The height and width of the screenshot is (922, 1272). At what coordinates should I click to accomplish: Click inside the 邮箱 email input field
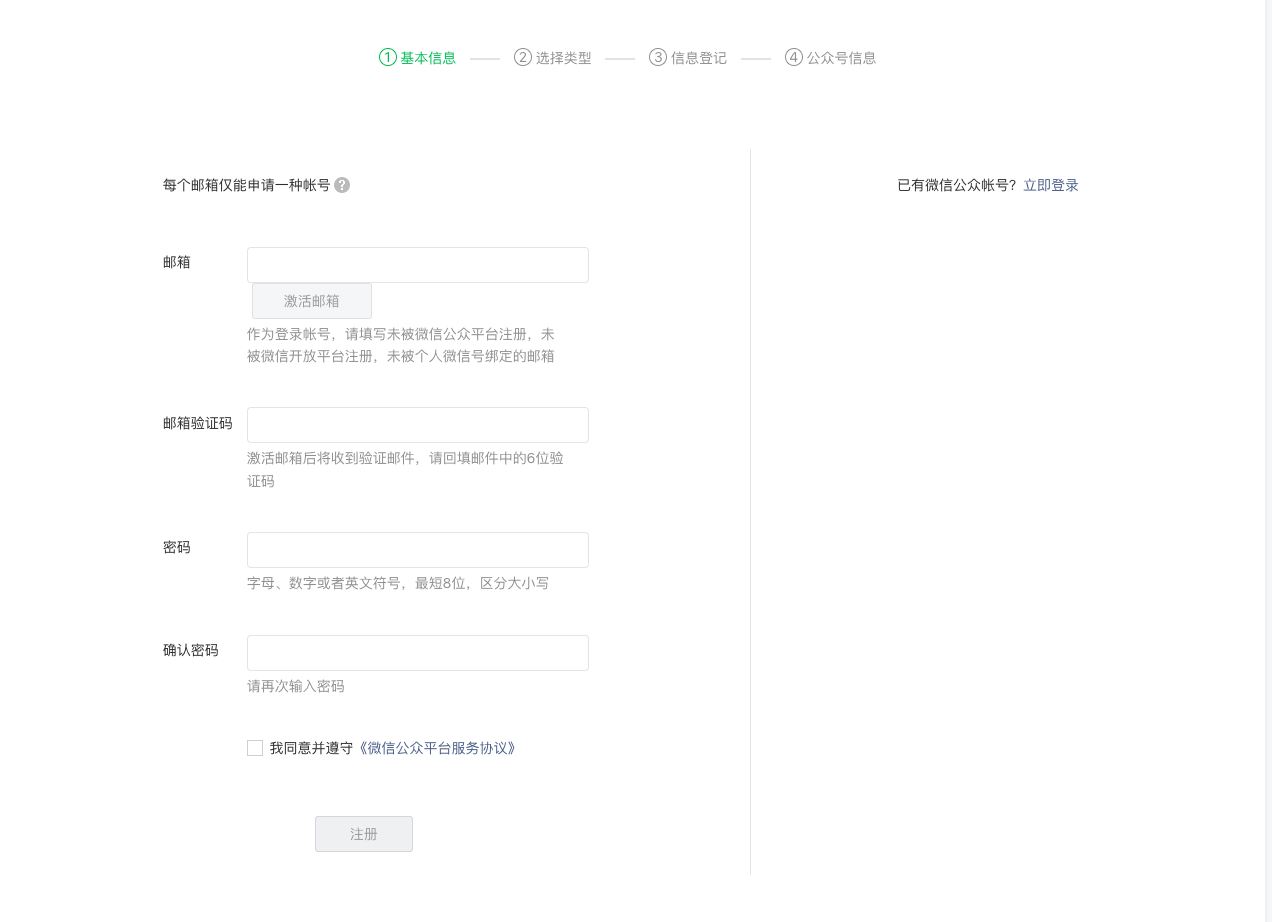[417, 264]
